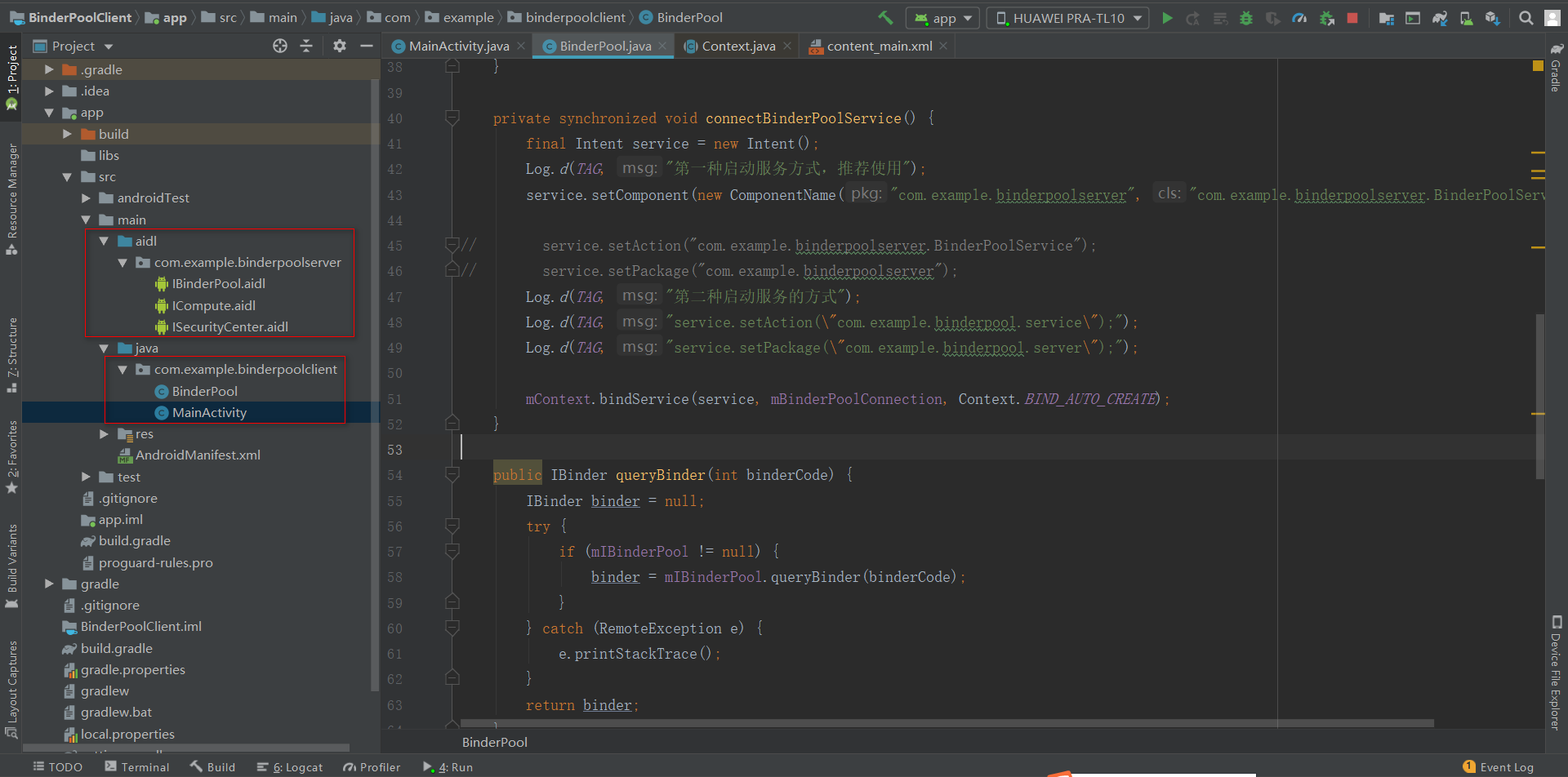This screenshot has width=1568, height=777.
Task: Open the AVD Manager icon
Action: tap(1467, 18)
